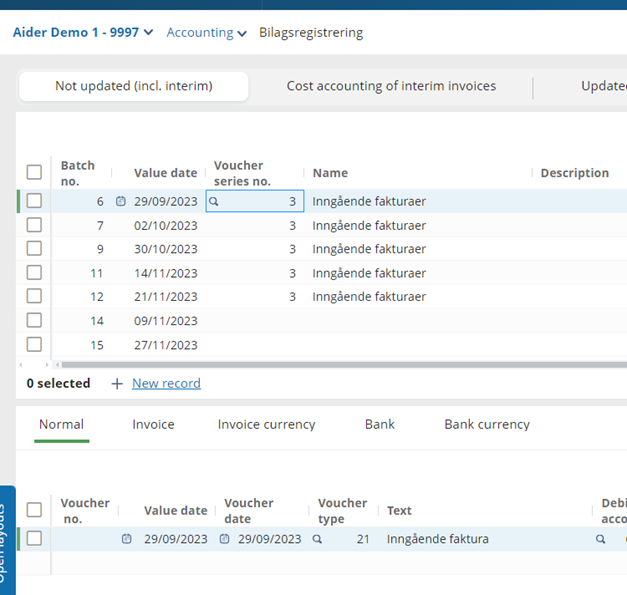This screenshot has height=595, width=627.
Task: Click voucher type lookup magnifier icon
Action: pos(317,539)
